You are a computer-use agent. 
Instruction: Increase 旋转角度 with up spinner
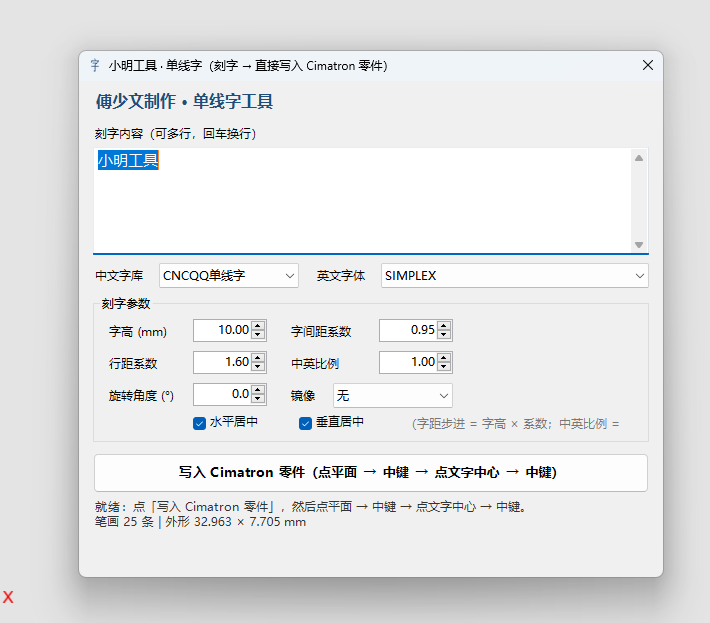pyautogui.click(x=258, y=390)
